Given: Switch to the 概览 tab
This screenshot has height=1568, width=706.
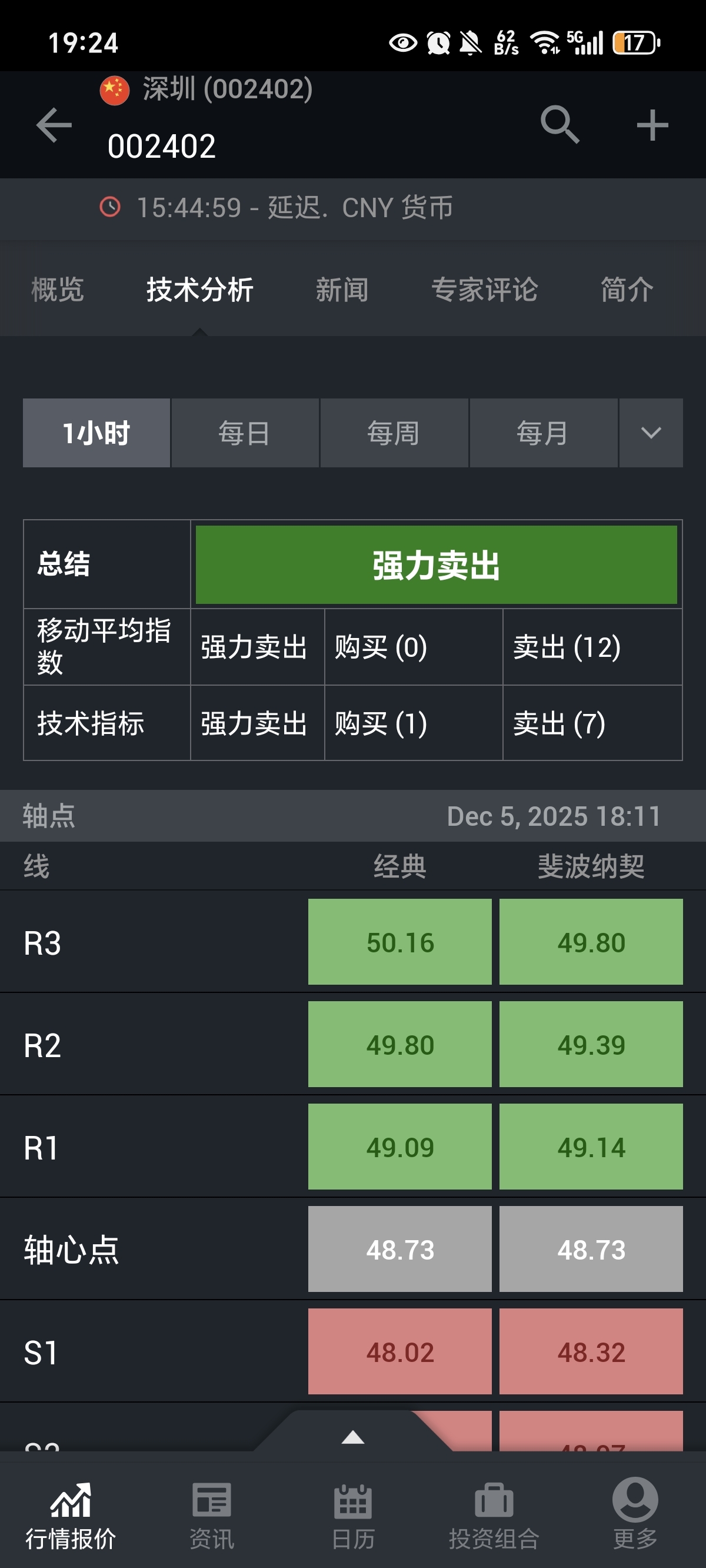Looking at the screenshot, I should coord(57,290).
